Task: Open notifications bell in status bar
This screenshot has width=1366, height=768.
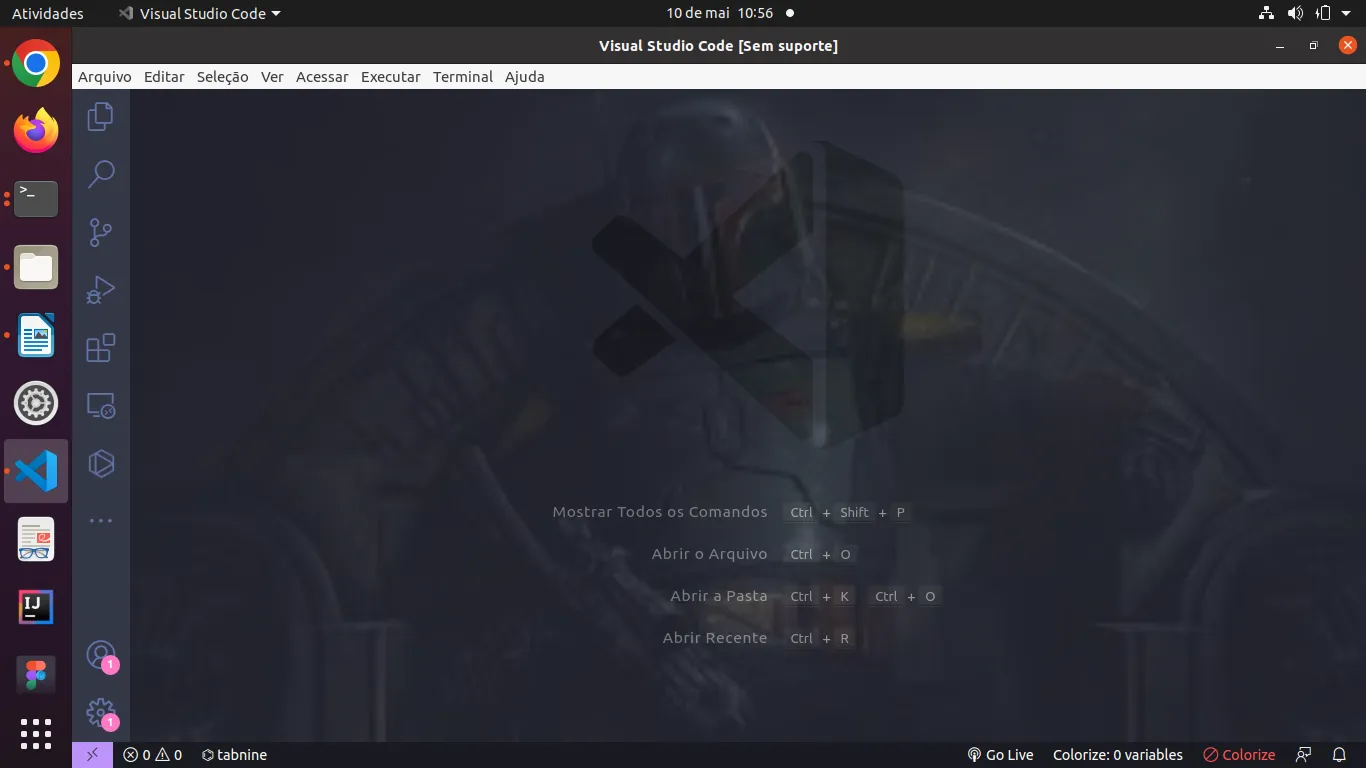Action: (1340, 755)
